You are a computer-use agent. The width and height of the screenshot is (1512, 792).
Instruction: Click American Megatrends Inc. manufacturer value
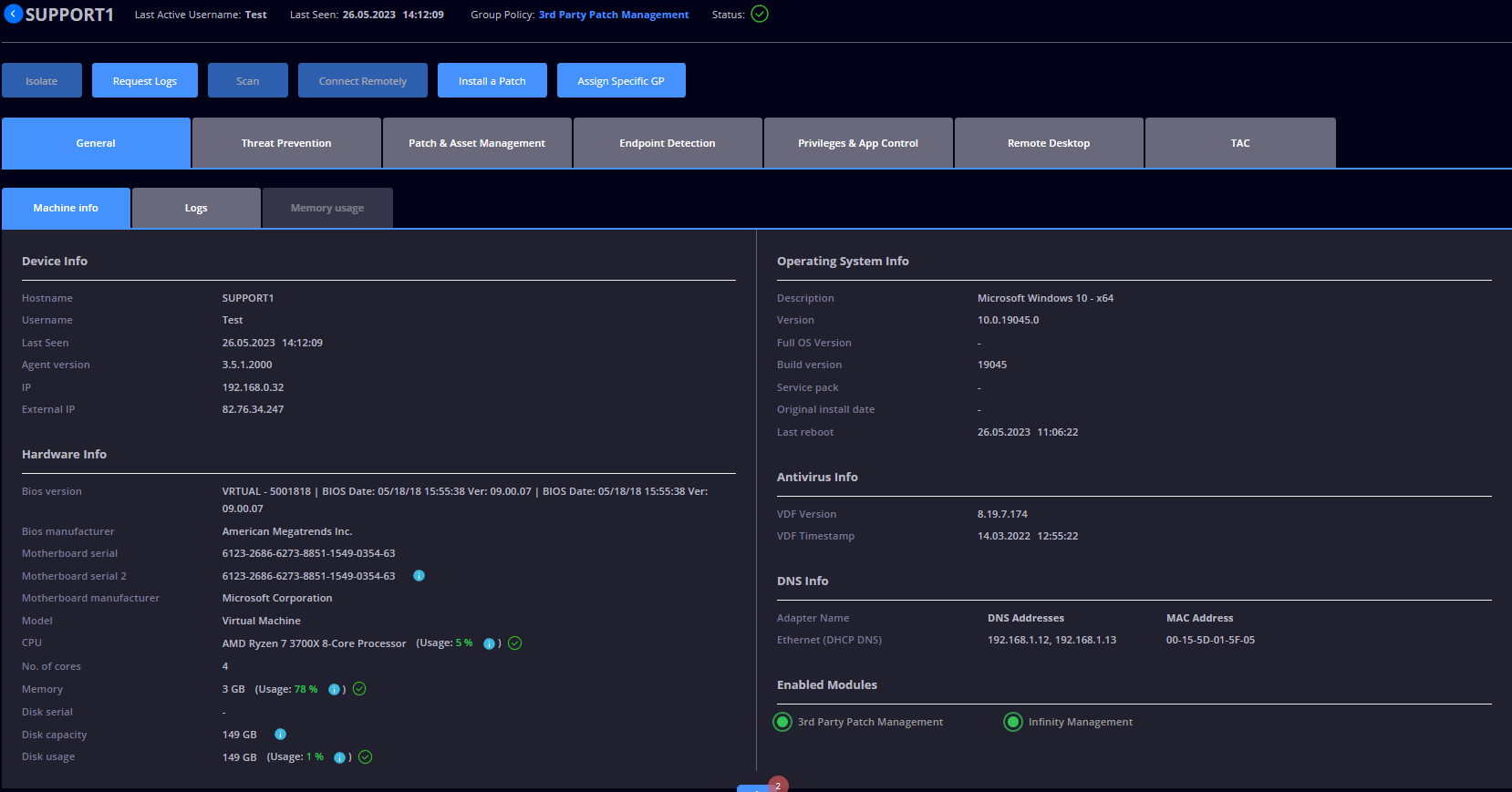287,531
